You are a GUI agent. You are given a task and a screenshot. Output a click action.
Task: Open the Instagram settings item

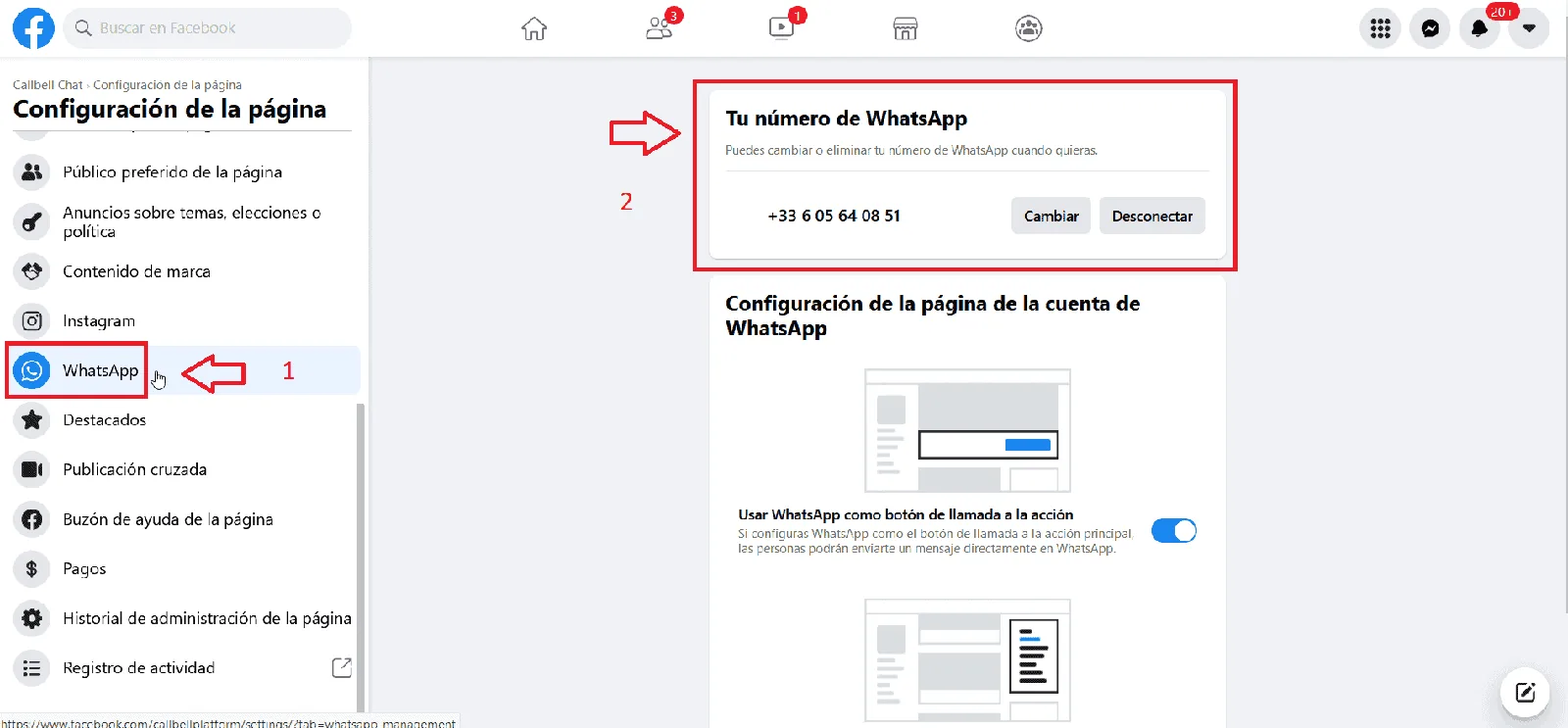pyautogui.click(x=184, y=320)
